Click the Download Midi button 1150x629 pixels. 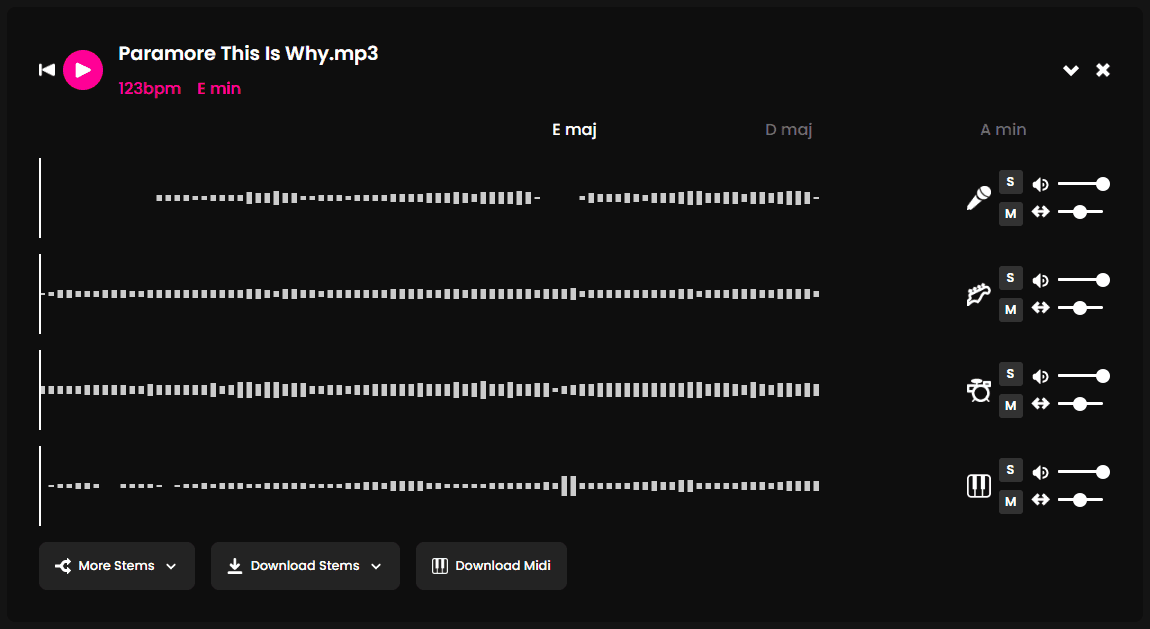[x=491, y=565]
